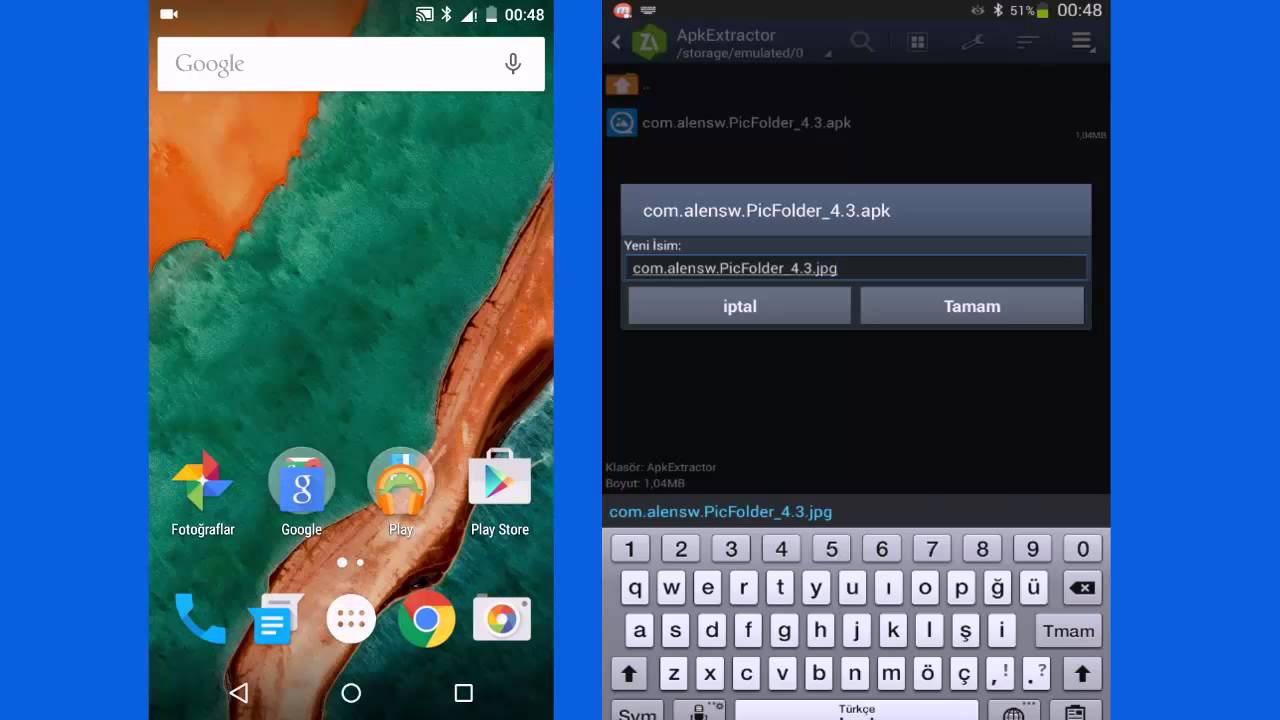Tap the q key

(x=635, y=588)
